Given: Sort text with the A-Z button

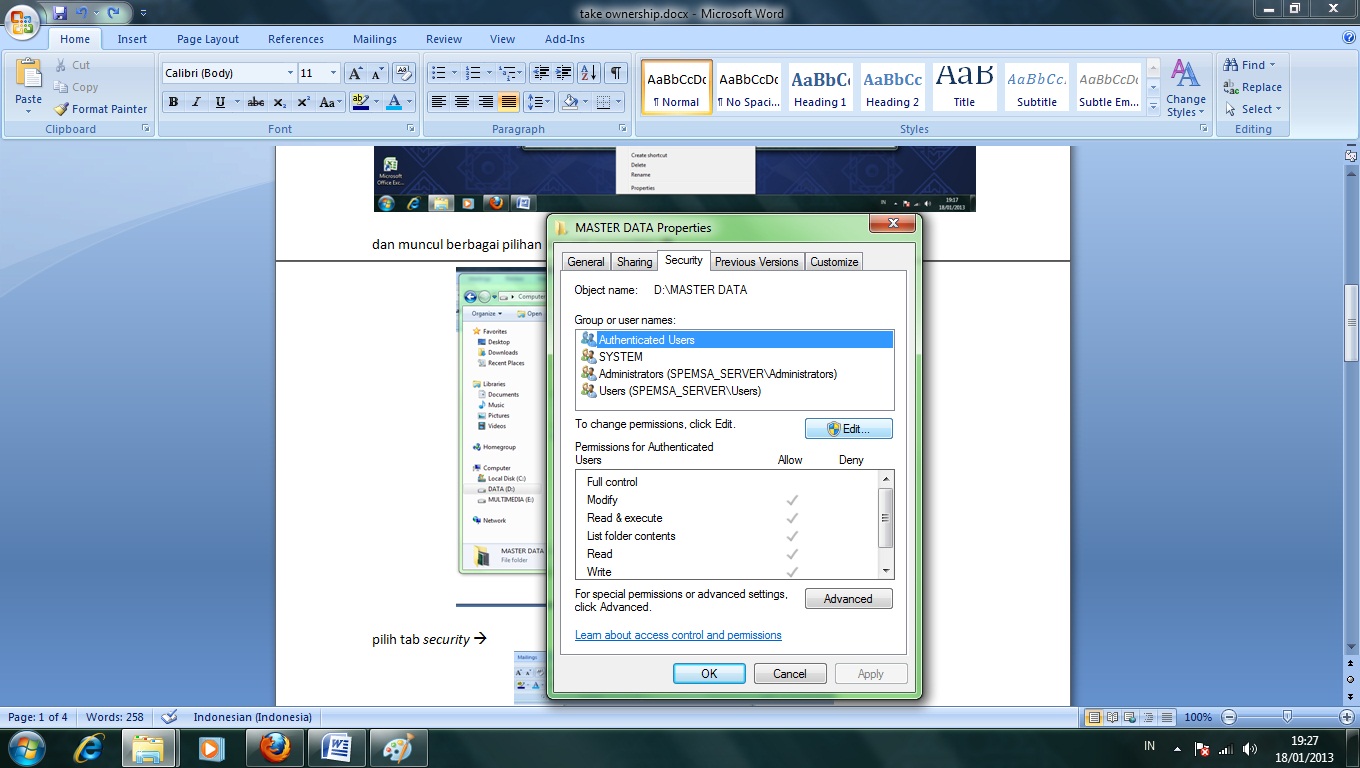Looking at the screenshot, I should point(588,73).
